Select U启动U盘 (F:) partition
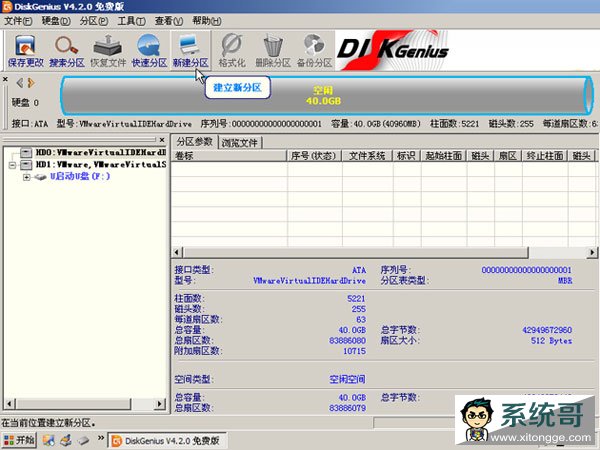 tap(80, 176)
